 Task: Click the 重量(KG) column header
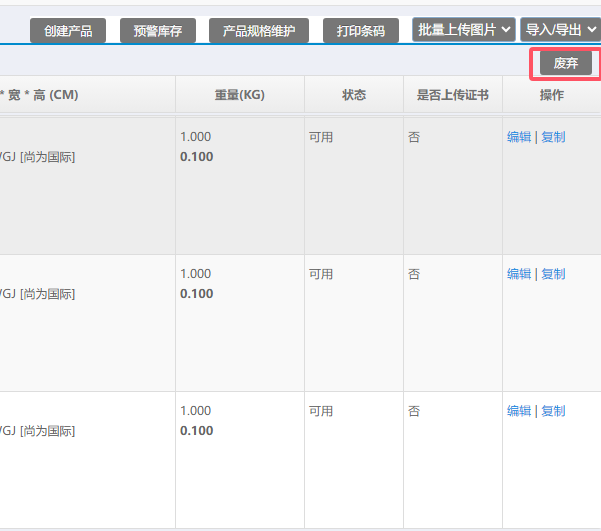click(x=239, y=96)
